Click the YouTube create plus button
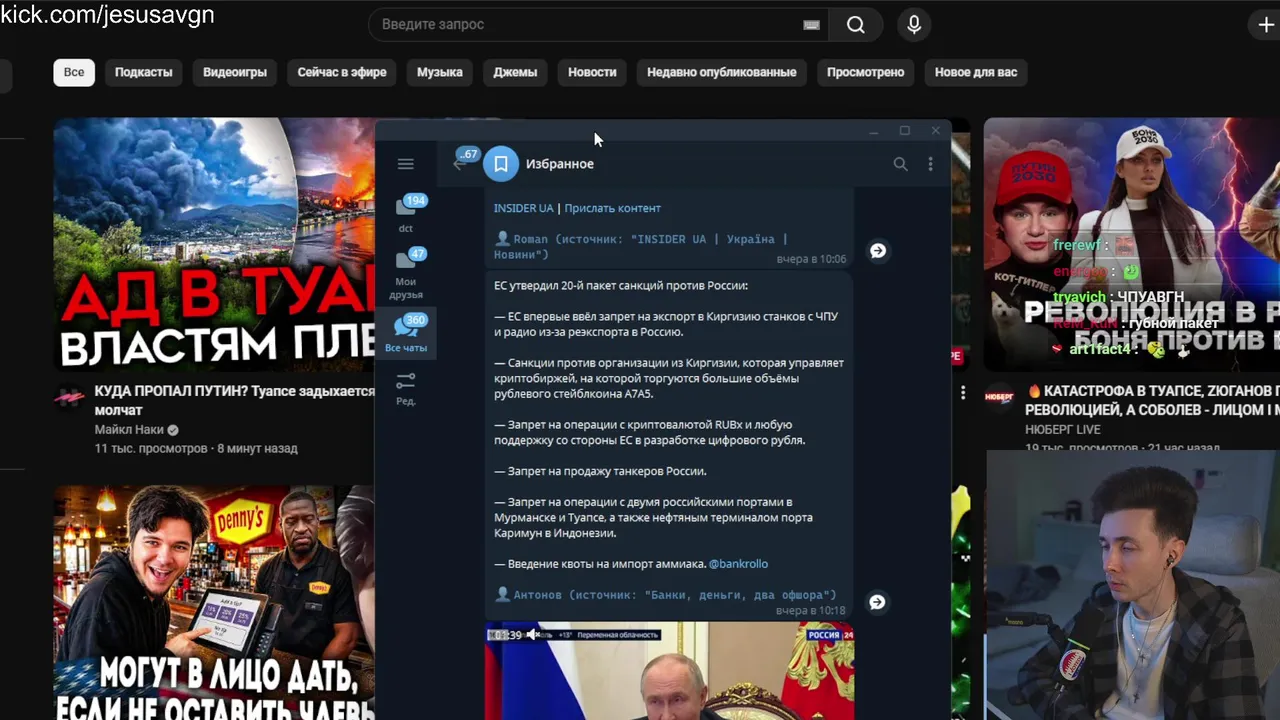This screenshot has height=720, width=1280. pos(1265,25)
